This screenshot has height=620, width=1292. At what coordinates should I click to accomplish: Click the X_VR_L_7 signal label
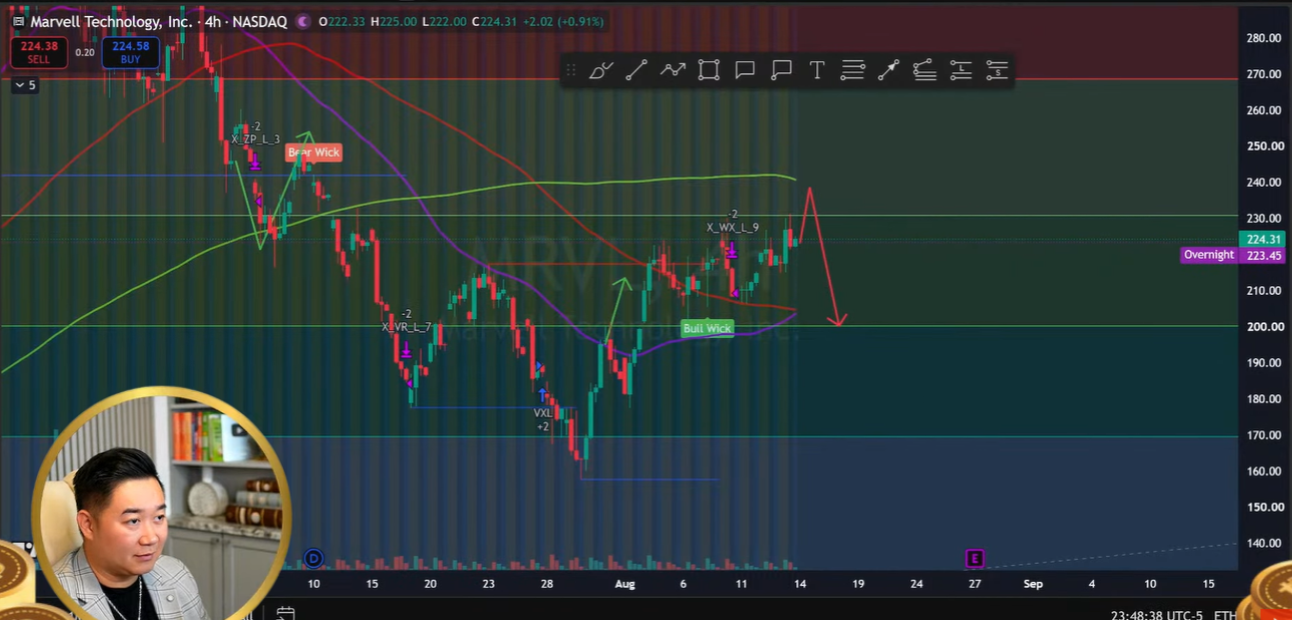pos(406,326)
